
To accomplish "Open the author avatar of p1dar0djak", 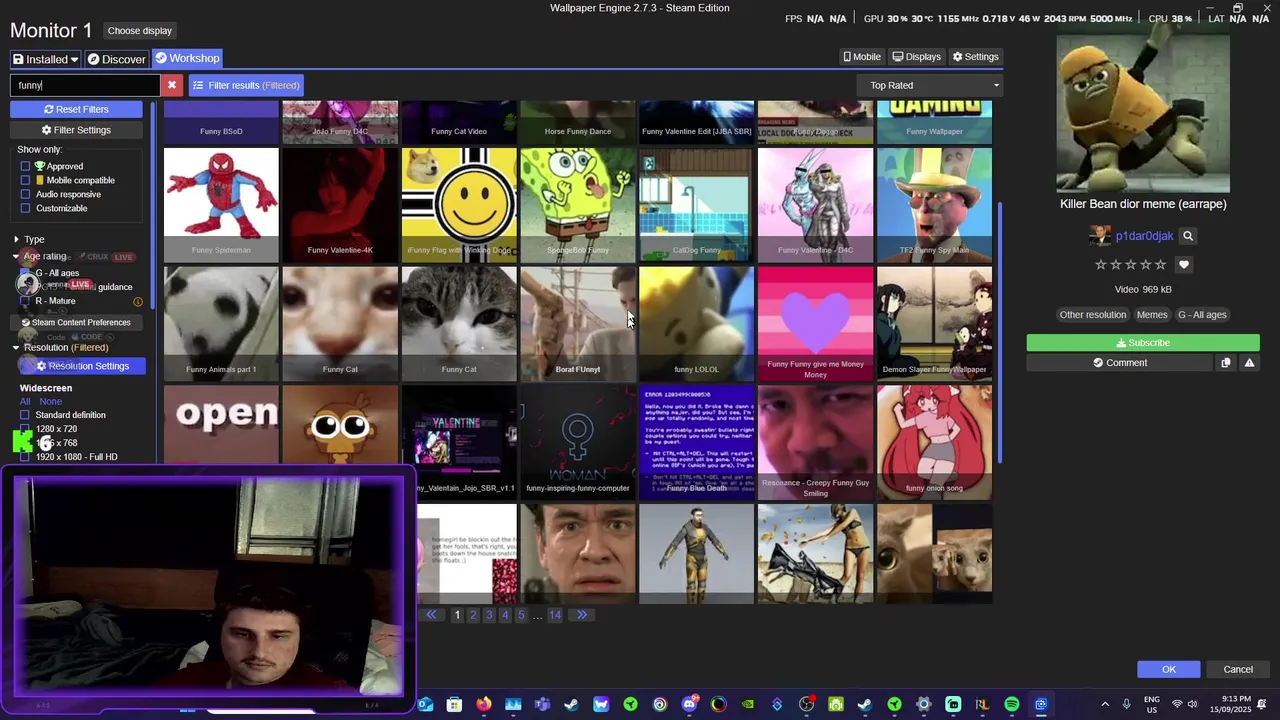I will pyautogui.click(x=1100, y=236).
